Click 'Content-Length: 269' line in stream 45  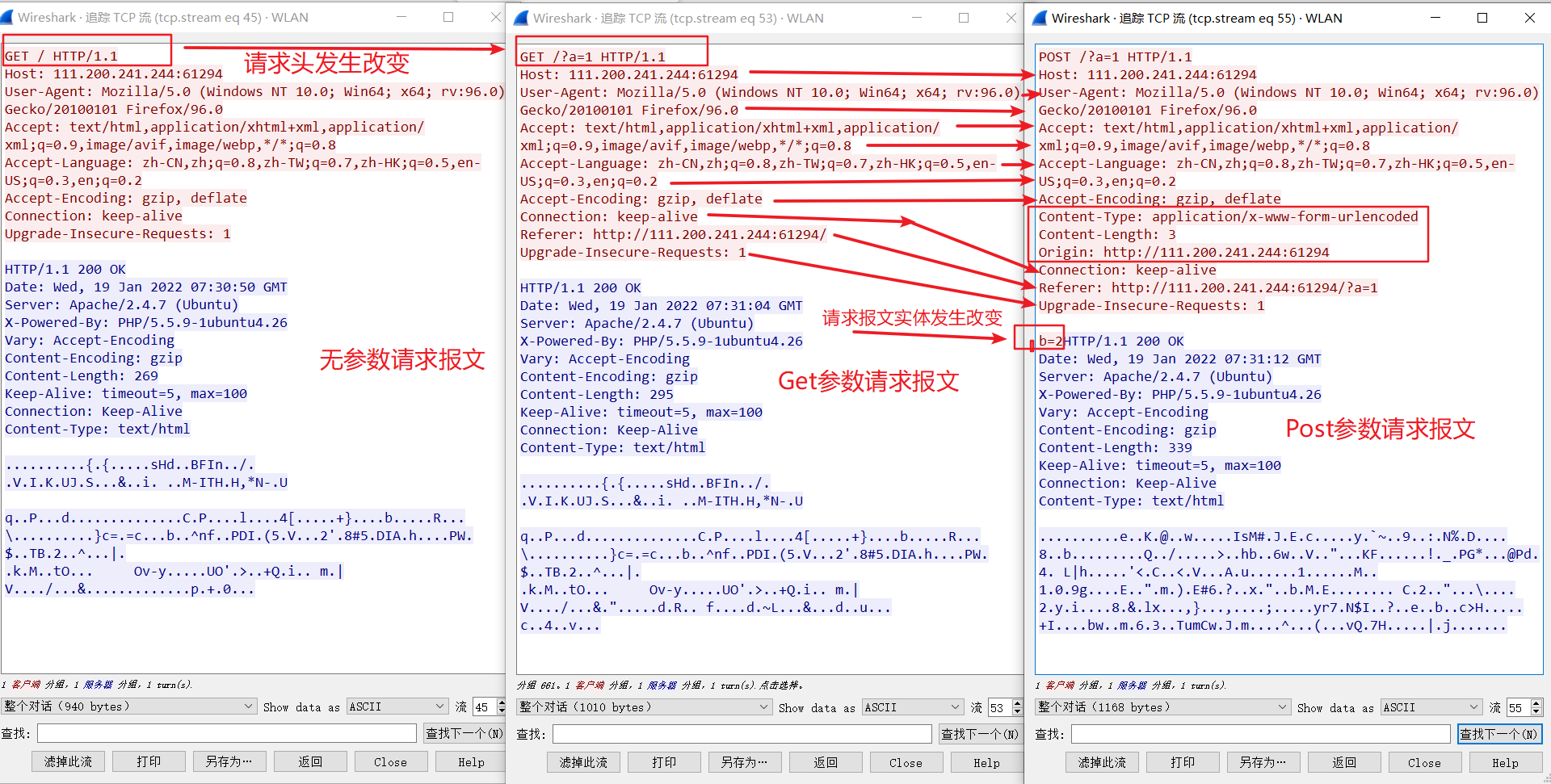pyautogui.click(x=82, y=375)
